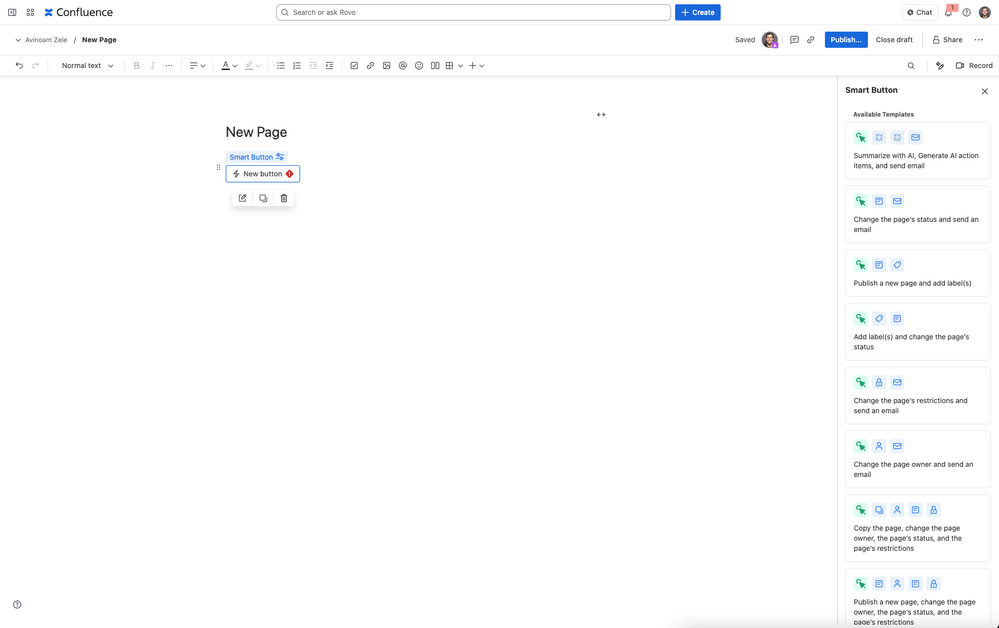Delete the smart button
The width and height of the screenshot is (999, 628).
(x=284, y=198)
